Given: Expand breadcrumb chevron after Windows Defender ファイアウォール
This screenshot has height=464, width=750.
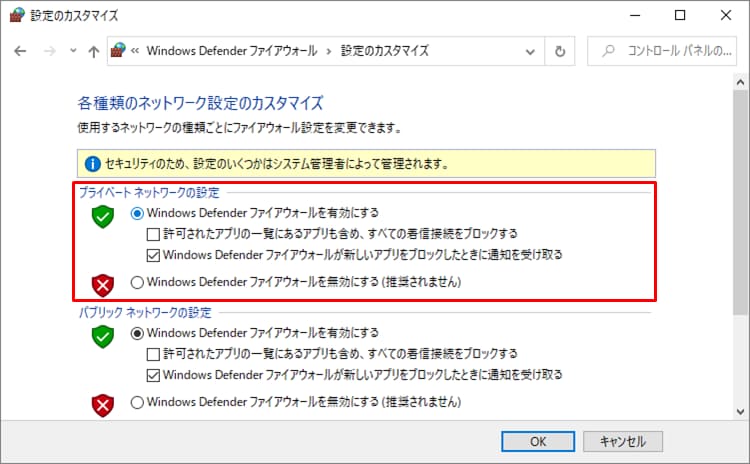Looking at the screenshot, I should 329,51.
